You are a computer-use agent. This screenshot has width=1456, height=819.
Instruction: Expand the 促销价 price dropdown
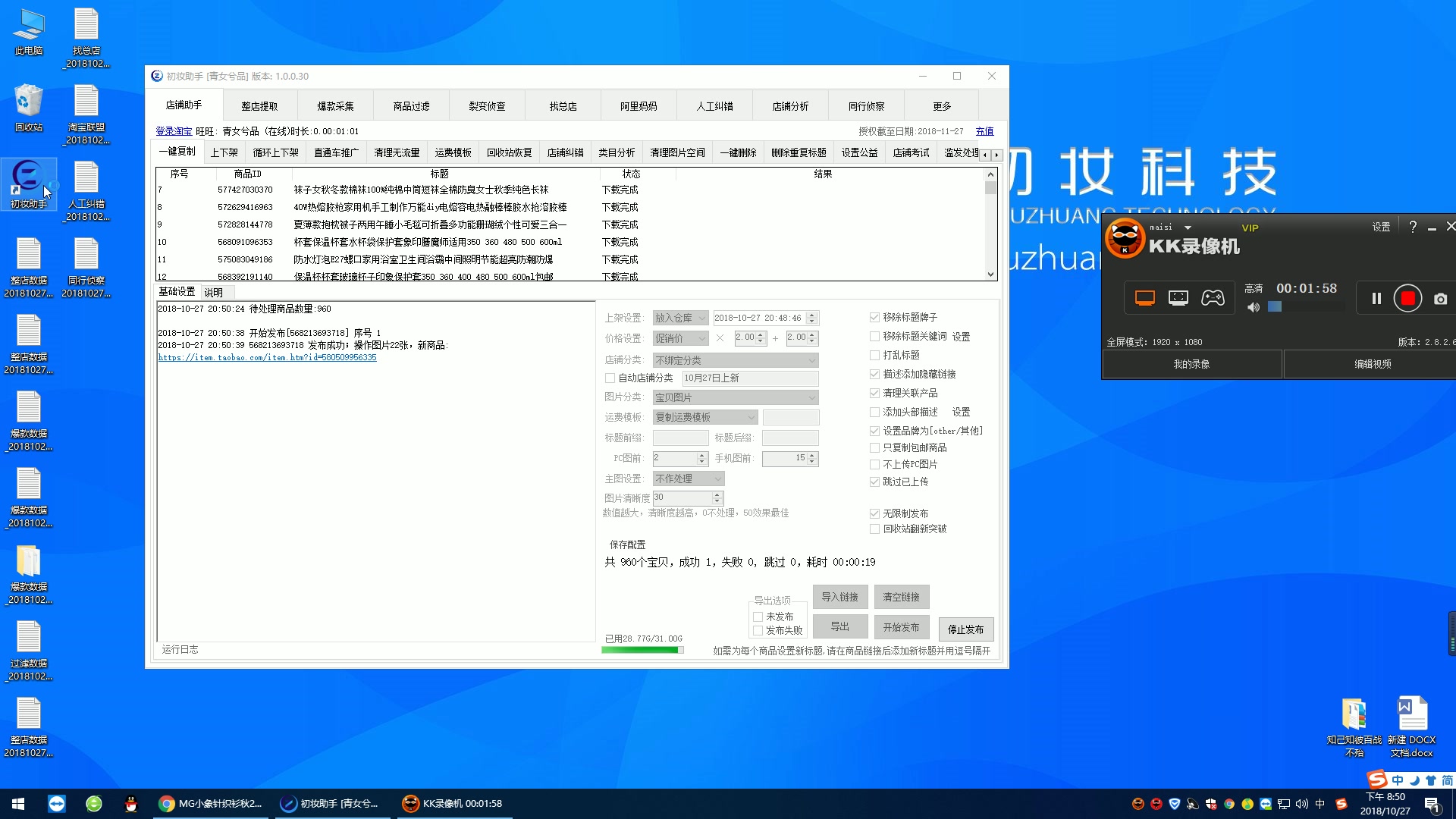(680, 338)
